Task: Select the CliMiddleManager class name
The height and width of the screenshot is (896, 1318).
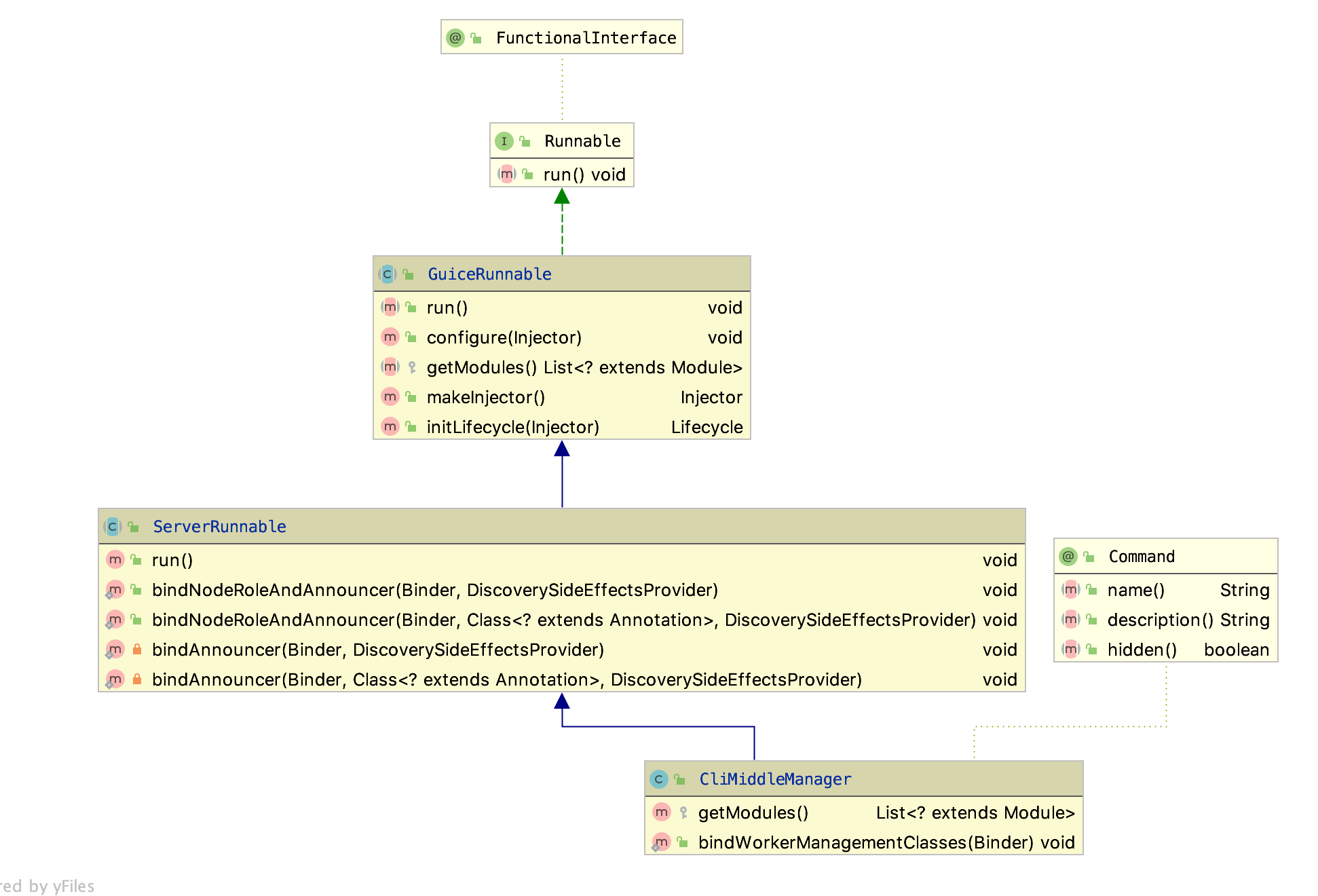Action: (x=775, y=779)
